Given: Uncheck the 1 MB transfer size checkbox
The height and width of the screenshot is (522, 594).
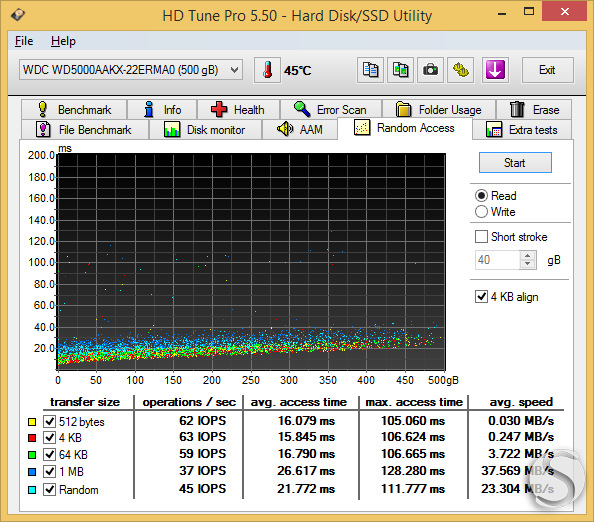Looking at the screenshot, I should click(x=50, y=472).
